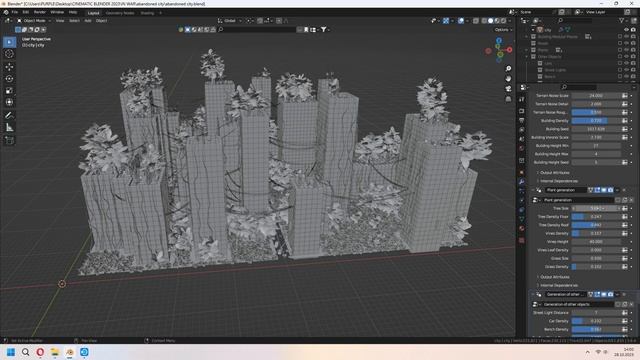Collapse Other Objects collection tree
Screen dimensions: 640x360
tap(527, 57)
